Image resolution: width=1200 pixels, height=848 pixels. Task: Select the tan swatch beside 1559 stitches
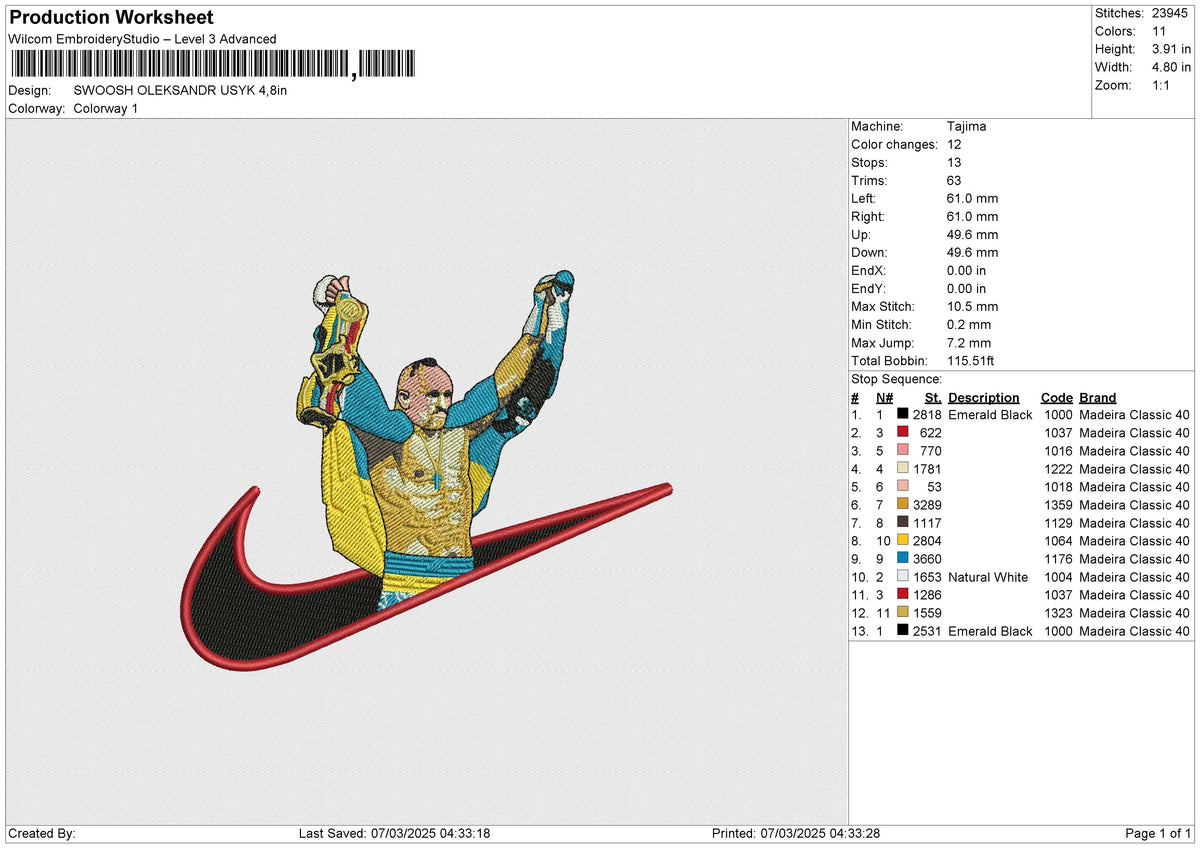902,612
